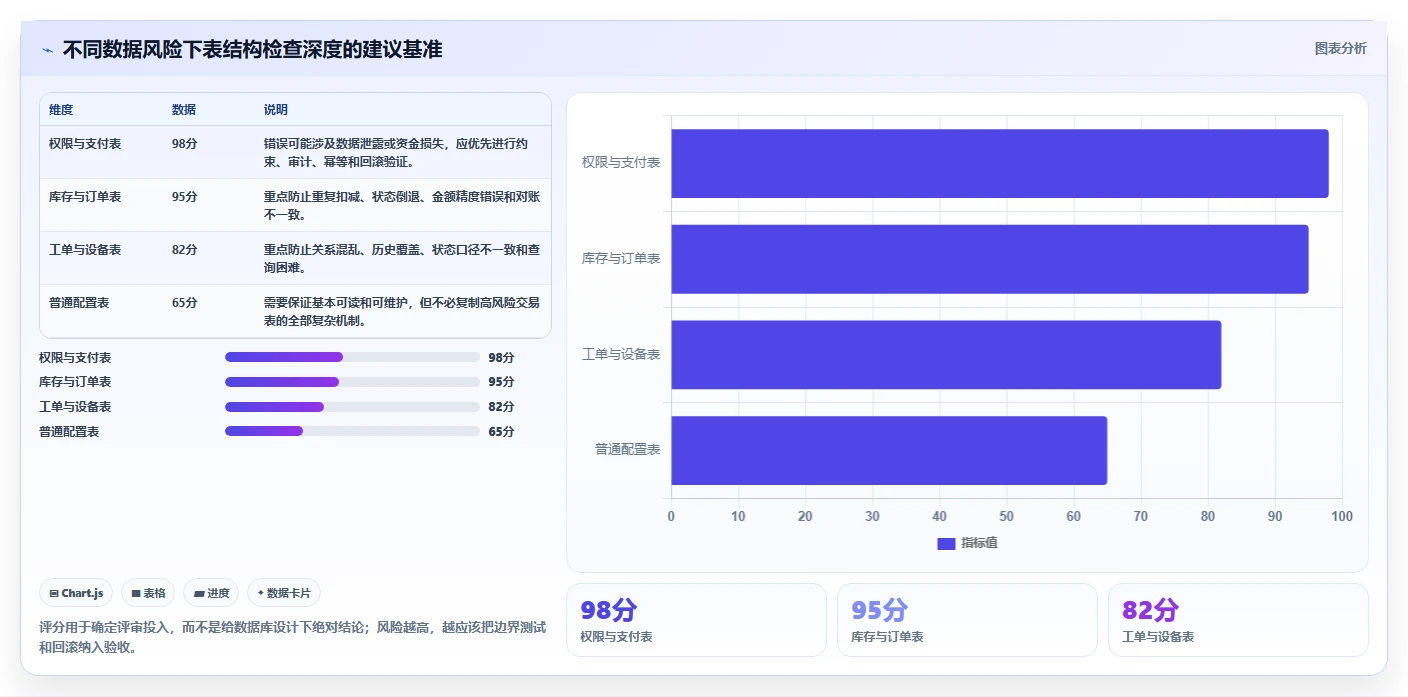Select the 库存与订单表 cell in the table

point(85,197)
